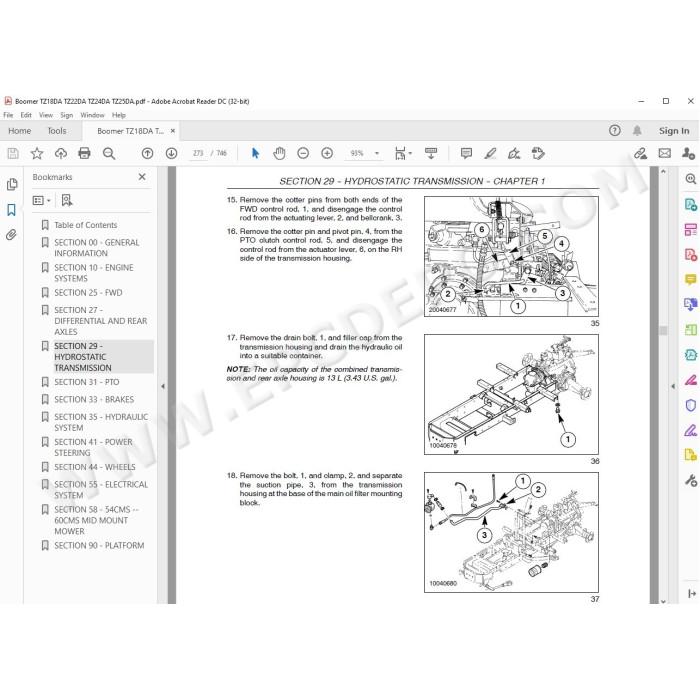The width and height of the screenshot is (700, 700).
Task: Click the page number input field
Action: pos(198,154)
